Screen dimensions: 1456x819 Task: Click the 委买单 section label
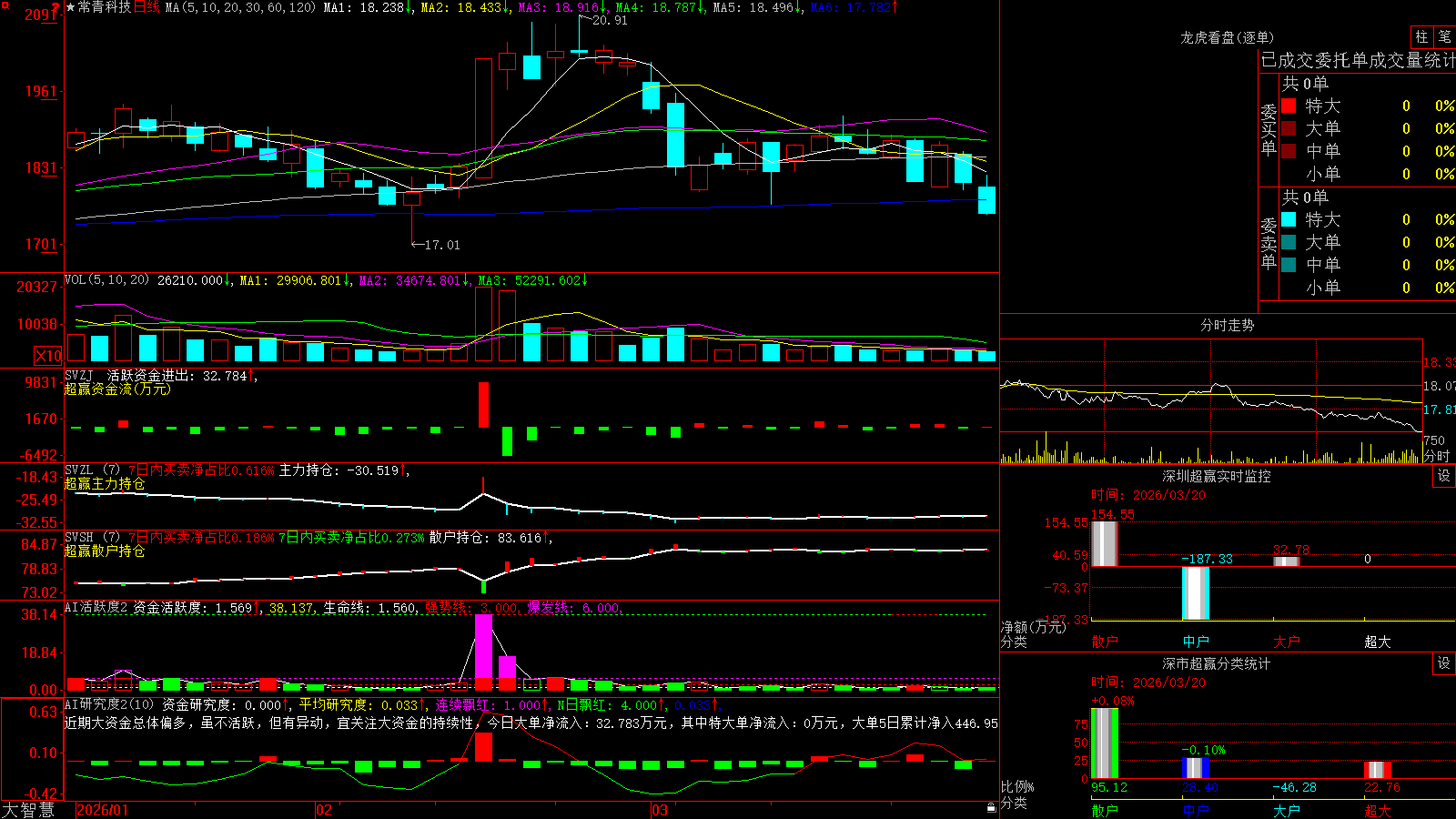(x=1269, y=129)
